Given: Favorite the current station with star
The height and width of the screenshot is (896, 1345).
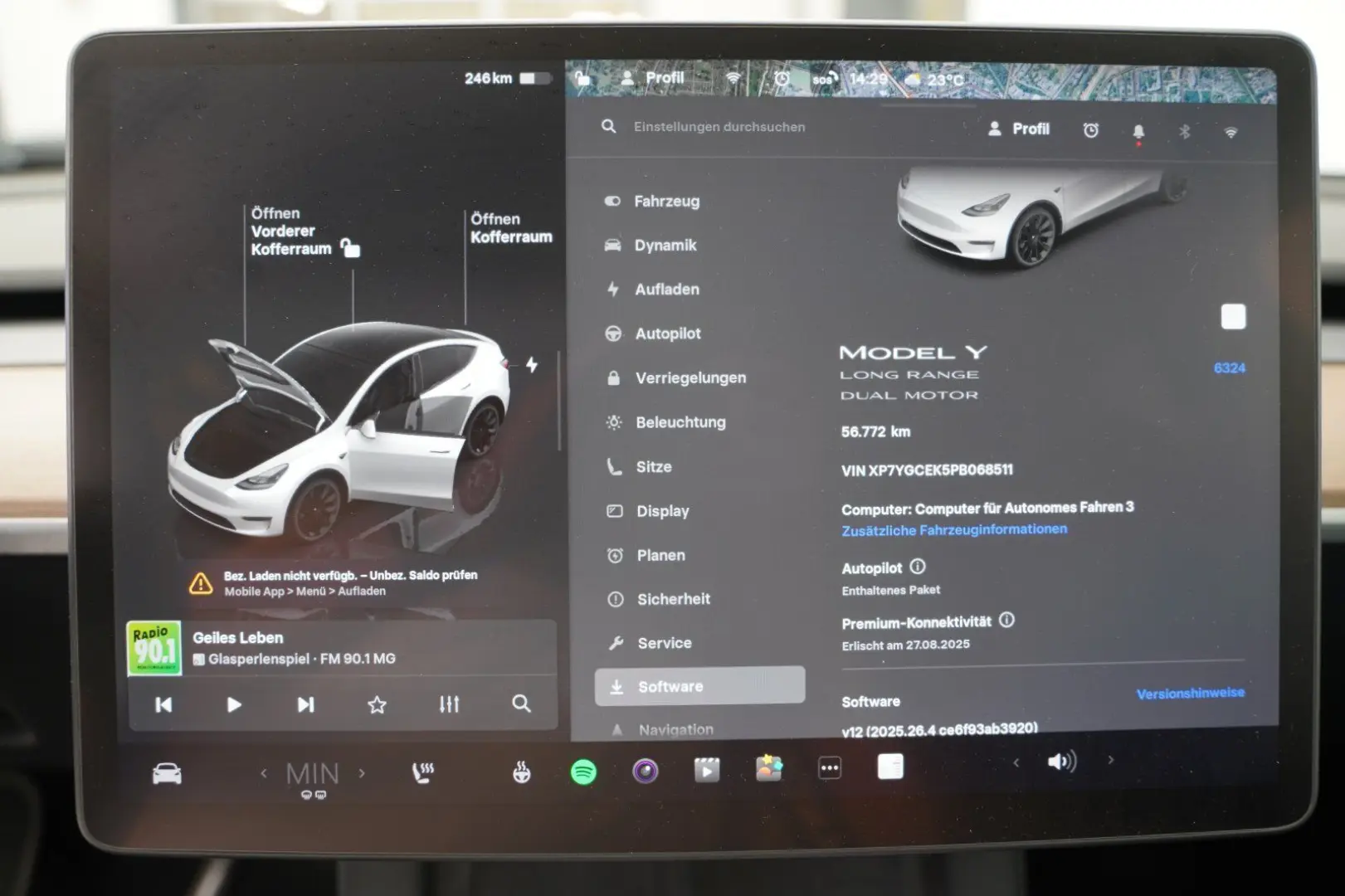Looking at the screenshot, I should tap(377, 705).
